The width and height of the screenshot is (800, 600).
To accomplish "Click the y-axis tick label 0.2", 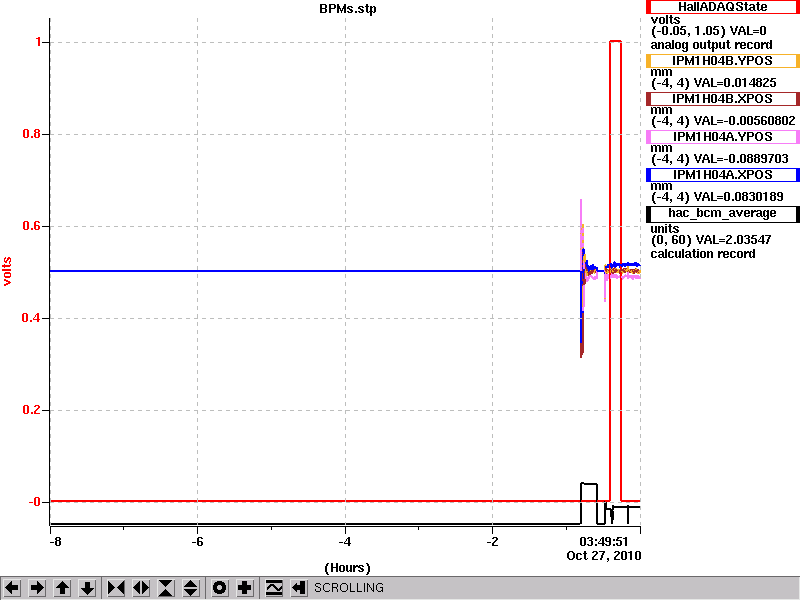I will [32, 410].
